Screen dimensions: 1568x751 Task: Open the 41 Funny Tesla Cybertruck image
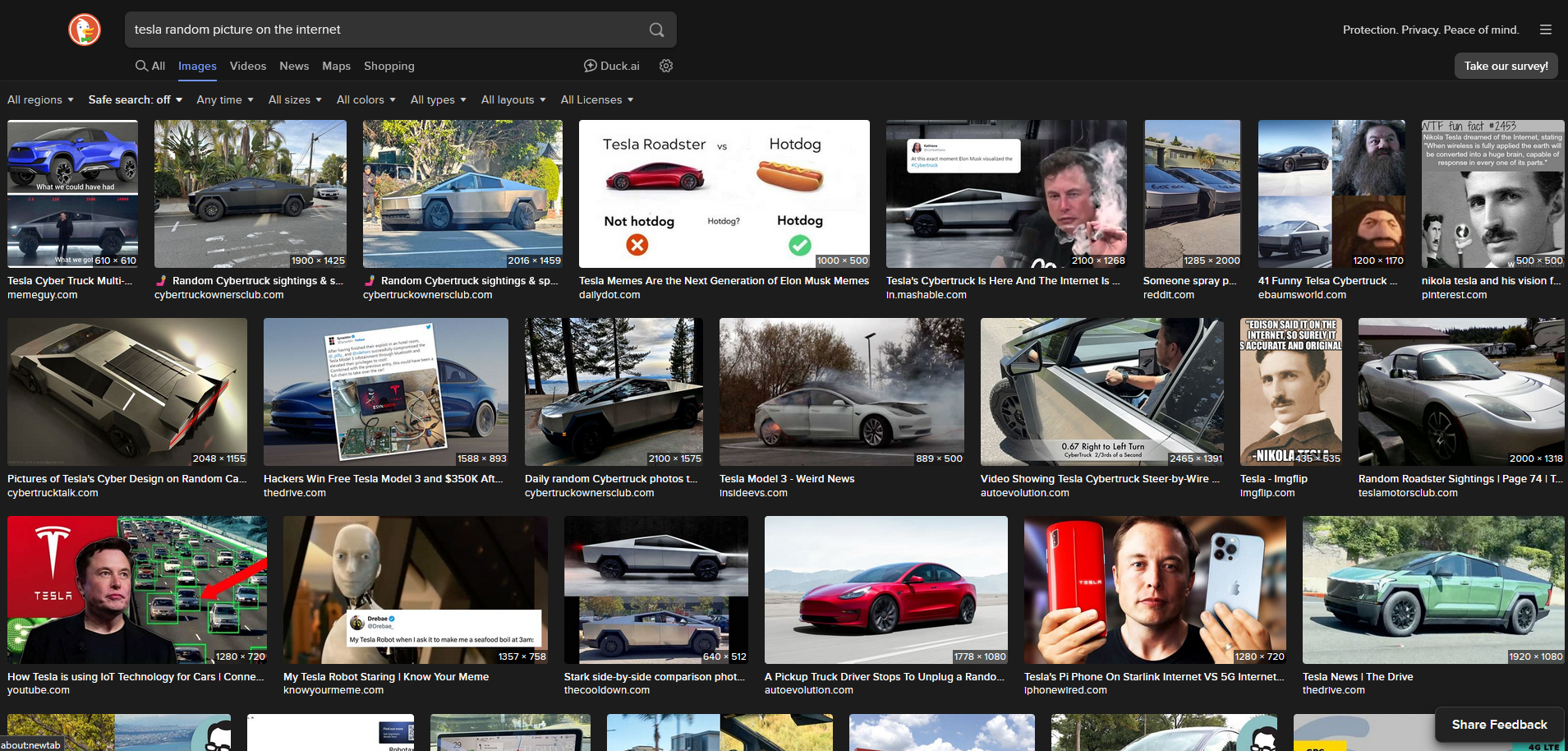point(1331,194)
